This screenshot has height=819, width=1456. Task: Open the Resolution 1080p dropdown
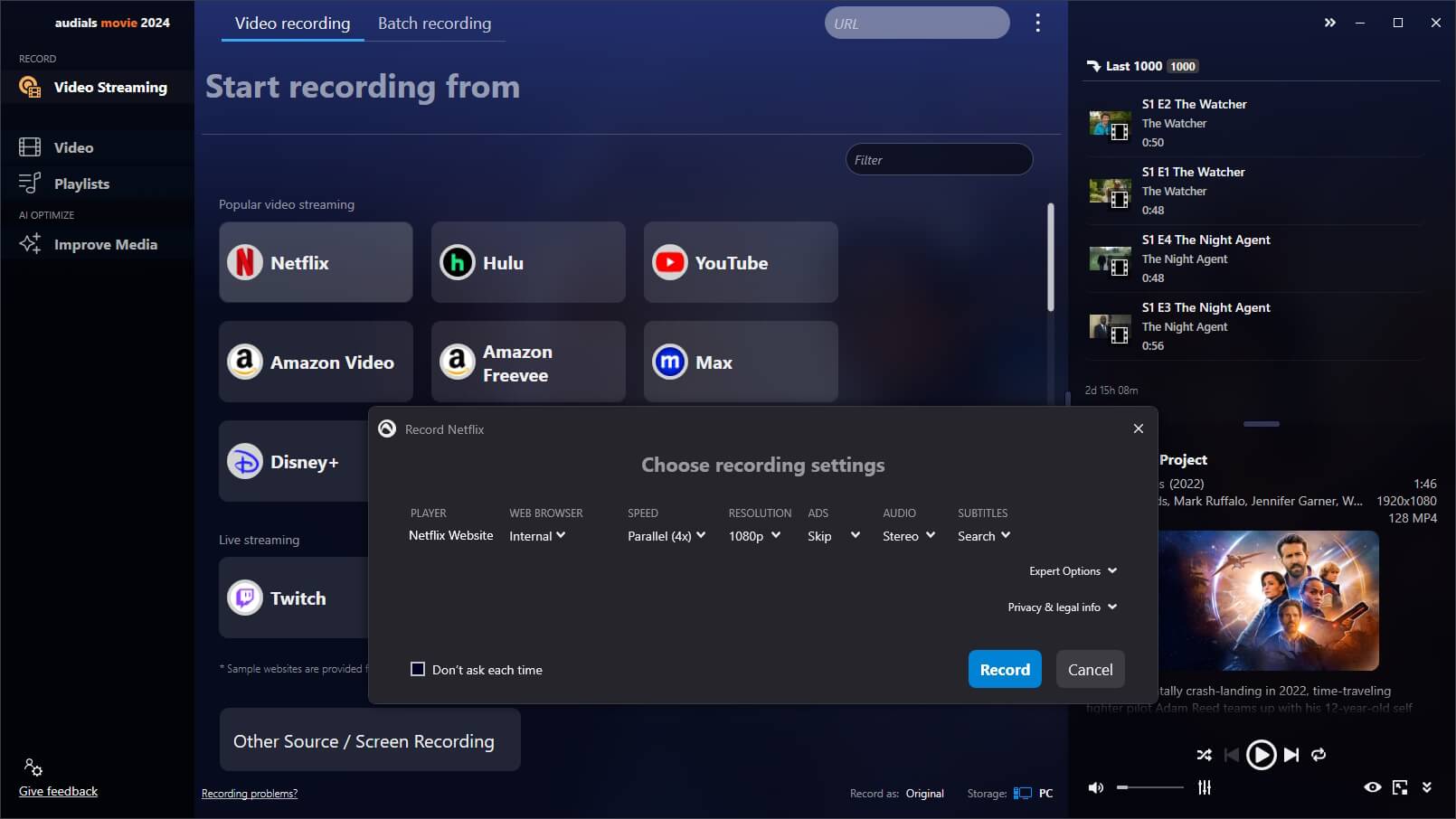(755, 536)
